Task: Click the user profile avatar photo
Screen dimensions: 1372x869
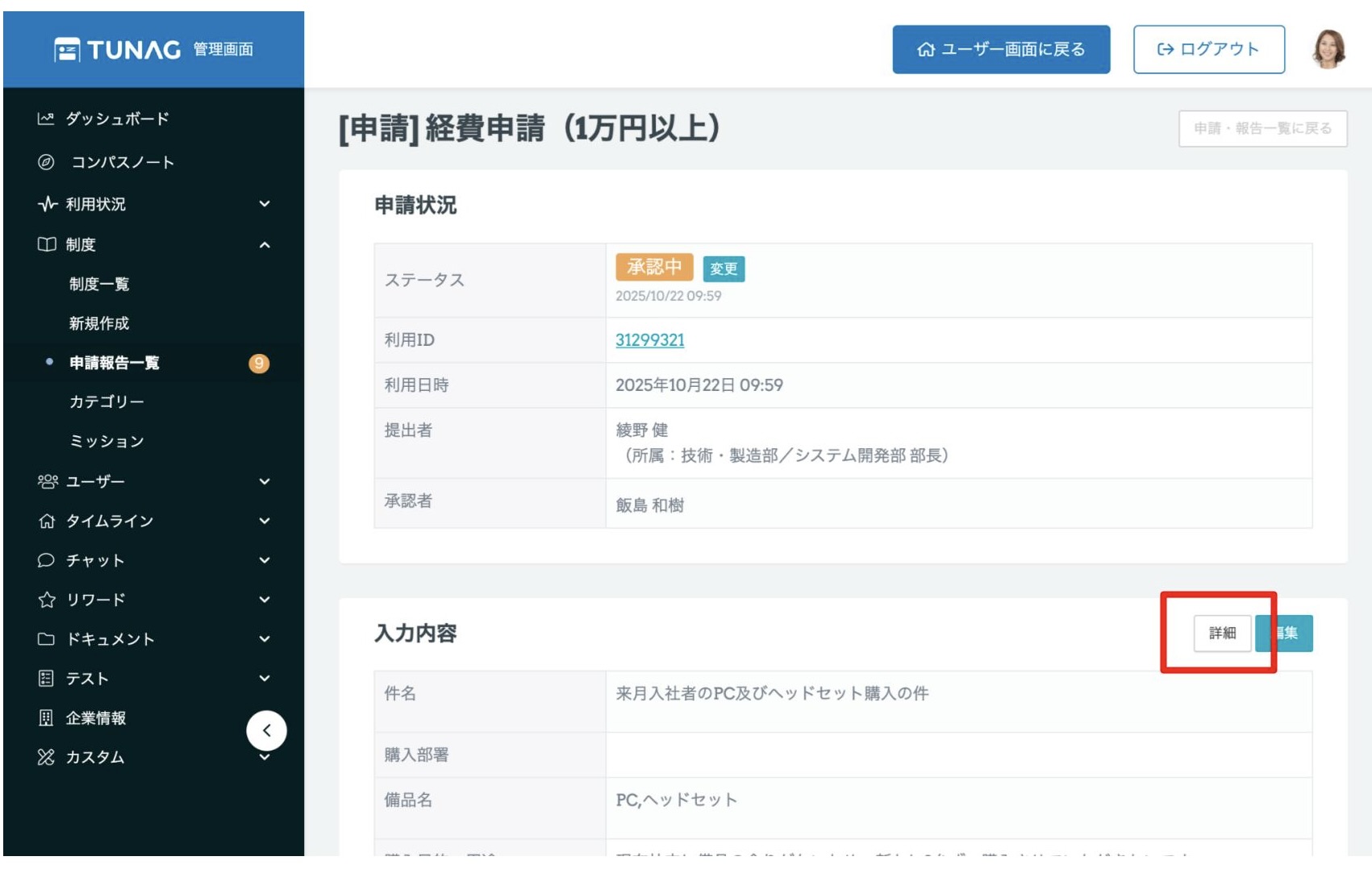Action: click(1328, 50)
